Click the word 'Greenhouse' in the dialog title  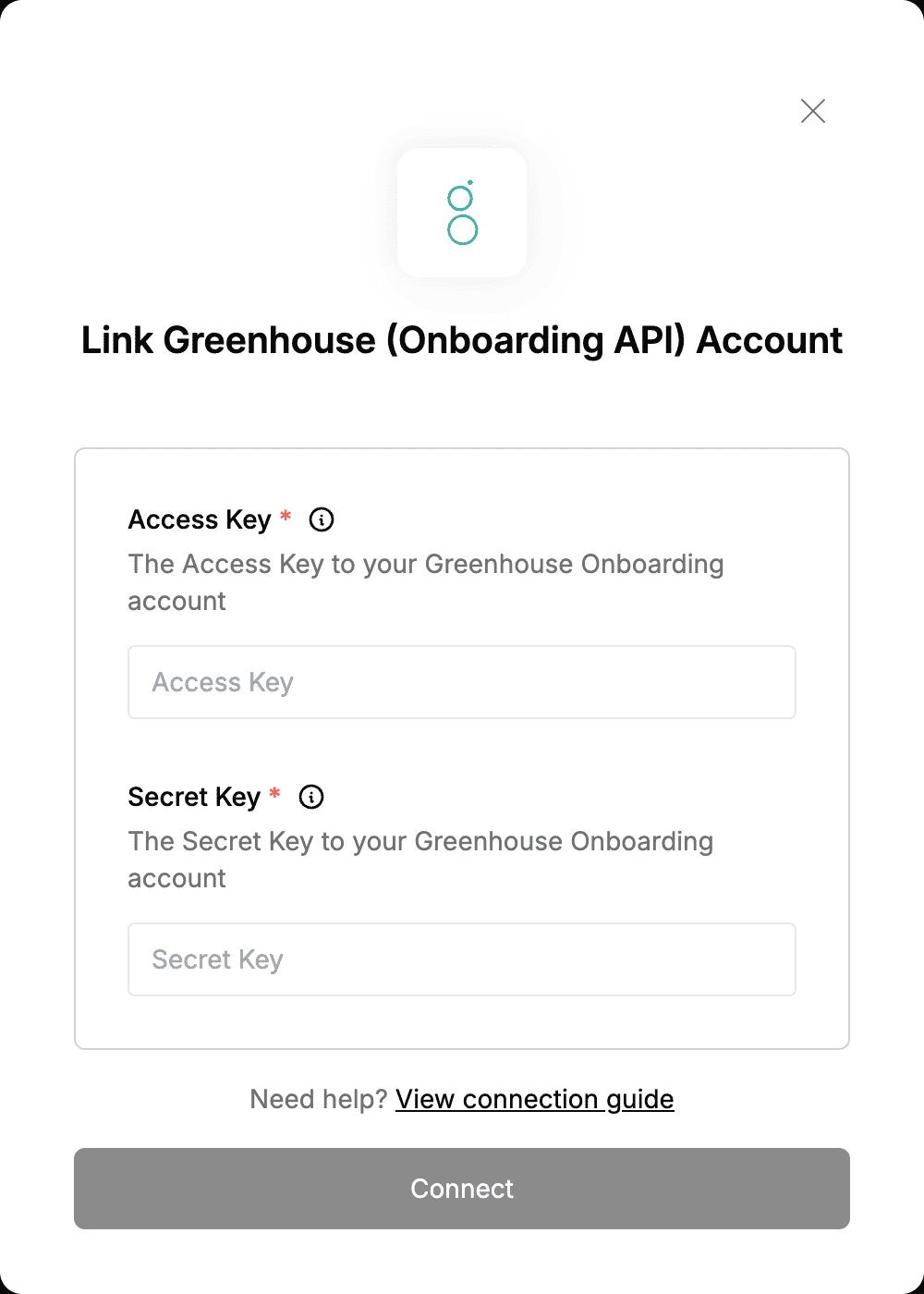(x=270, y=340)
